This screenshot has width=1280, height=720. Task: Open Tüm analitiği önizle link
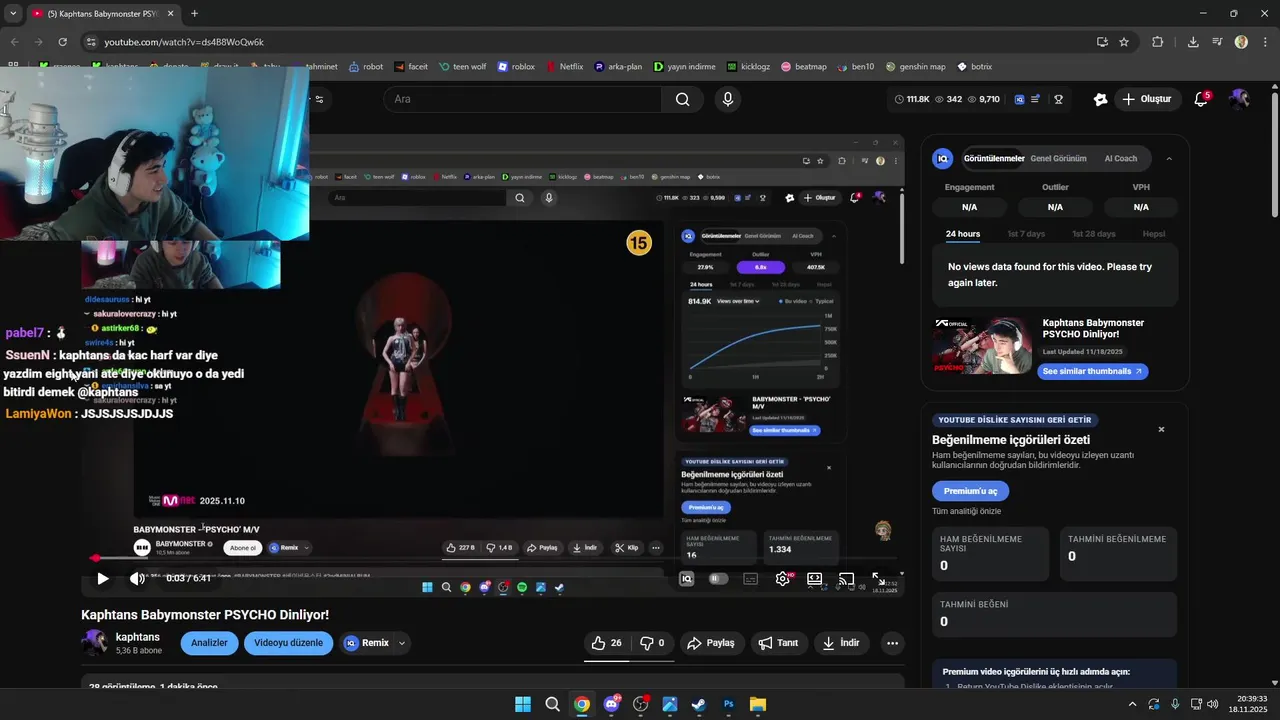point(966,511)
